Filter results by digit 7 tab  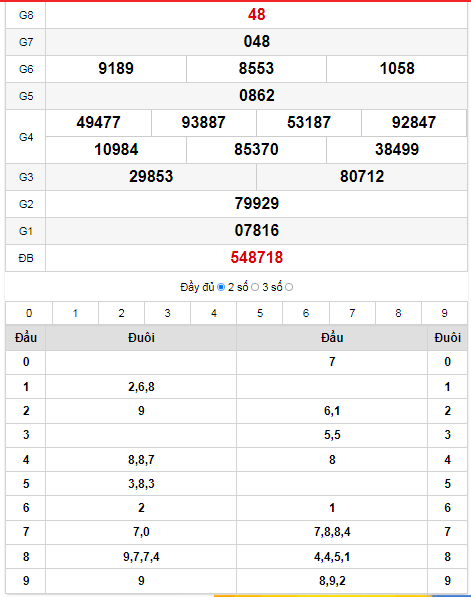click(352, 313)
